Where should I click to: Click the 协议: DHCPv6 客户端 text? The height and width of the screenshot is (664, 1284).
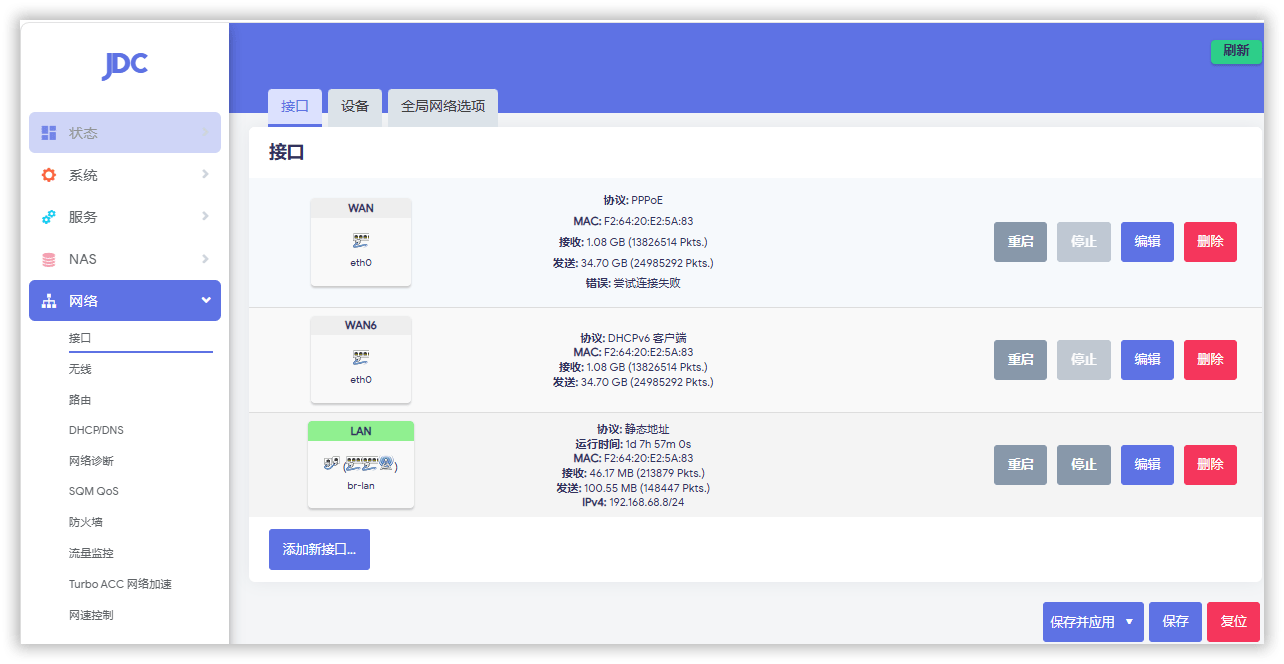click(633, 338)
